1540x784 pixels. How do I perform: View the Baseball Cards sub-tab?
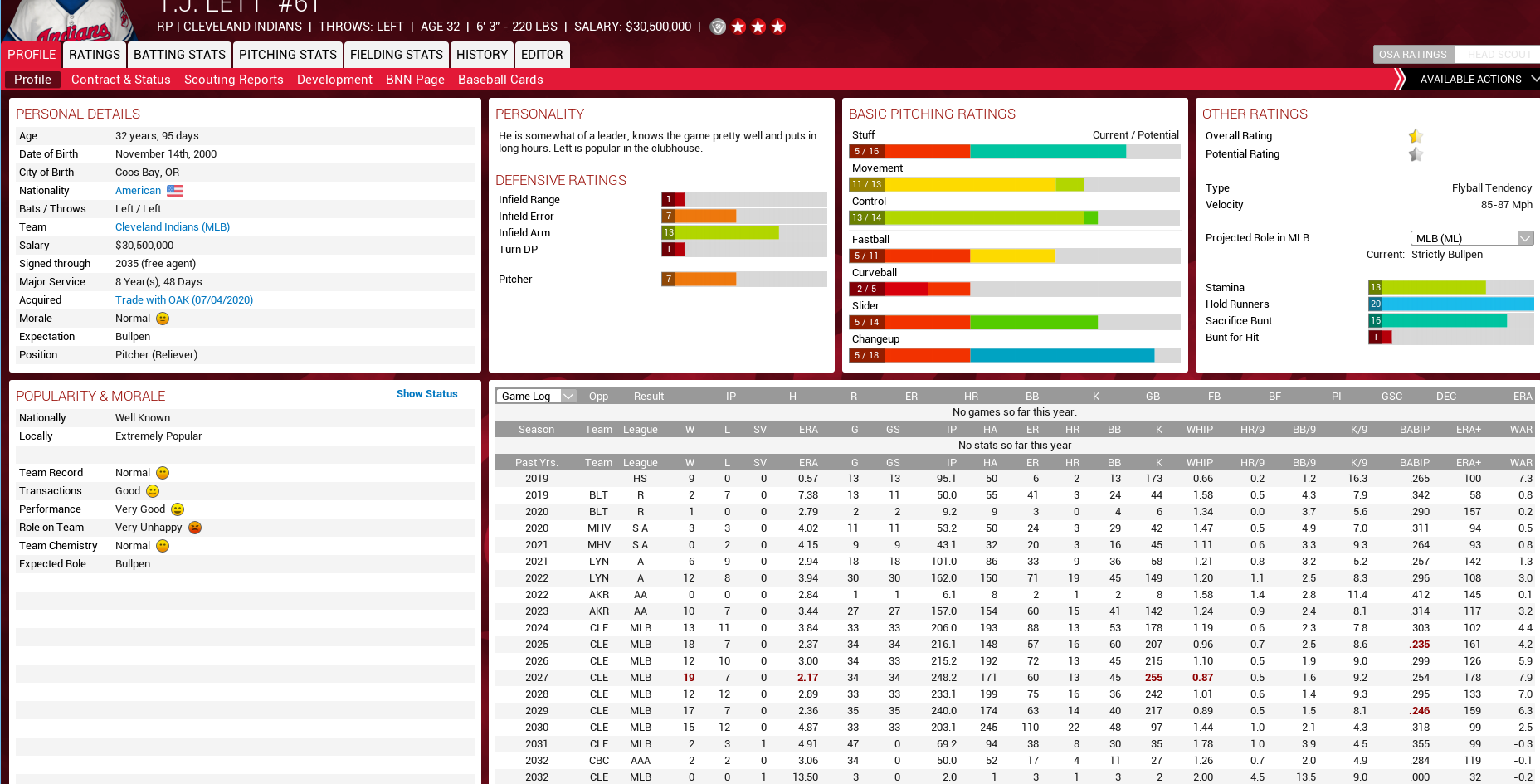pyautogui.click(x=500, y=80)
